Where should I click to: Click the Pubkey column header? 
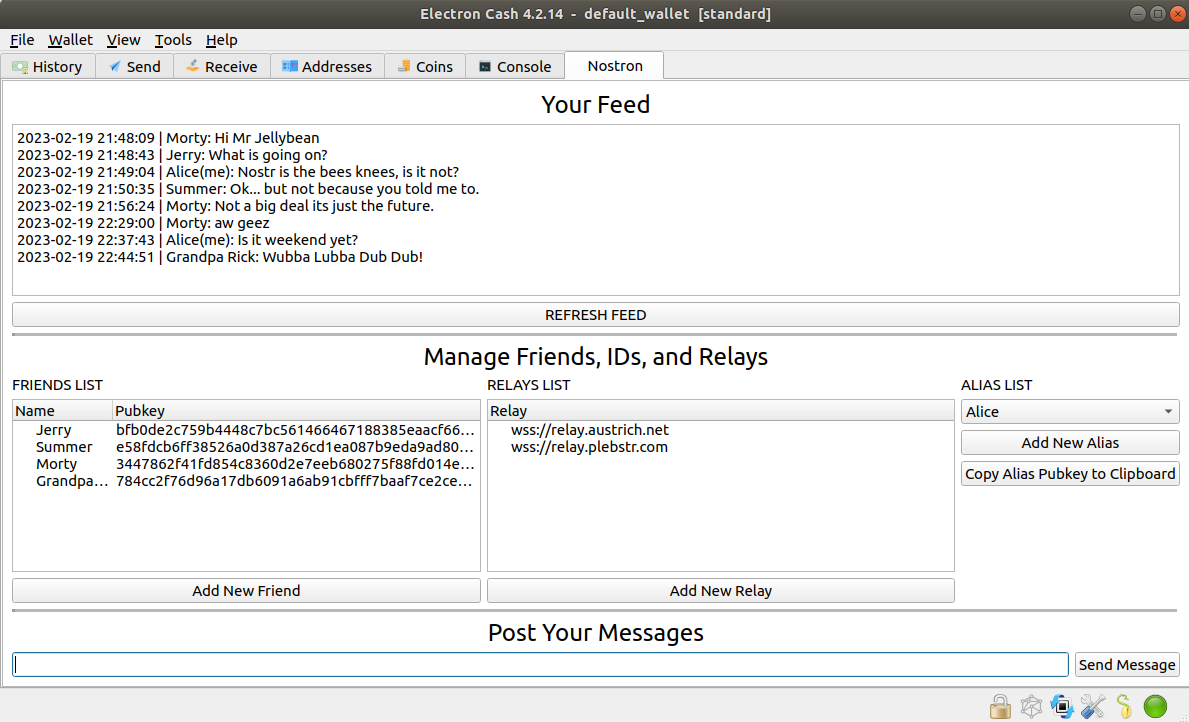coord(296,411)
